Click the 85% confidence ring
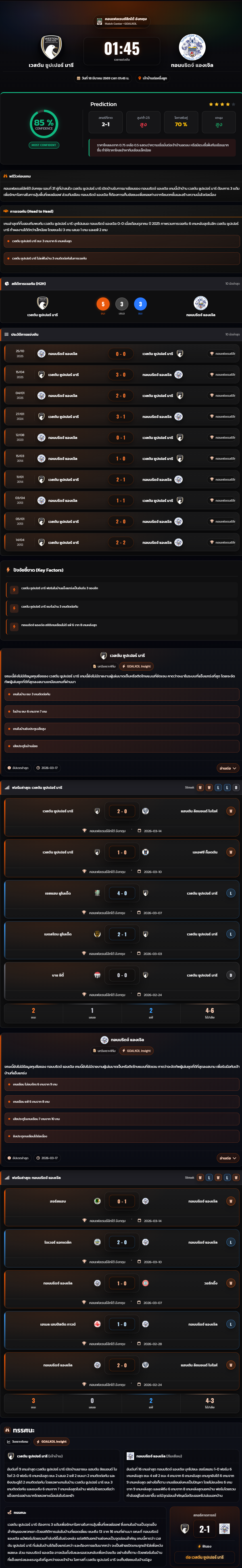The width and height of the screenshot is (242, 1568). click(44, 124)
